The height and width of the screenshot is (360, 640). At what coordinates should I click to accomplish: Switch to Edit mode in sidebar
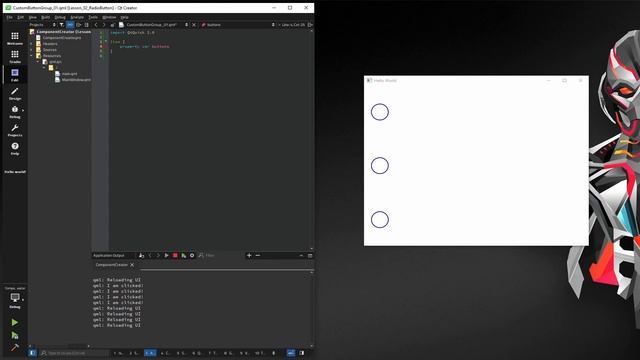click(15, 75)
